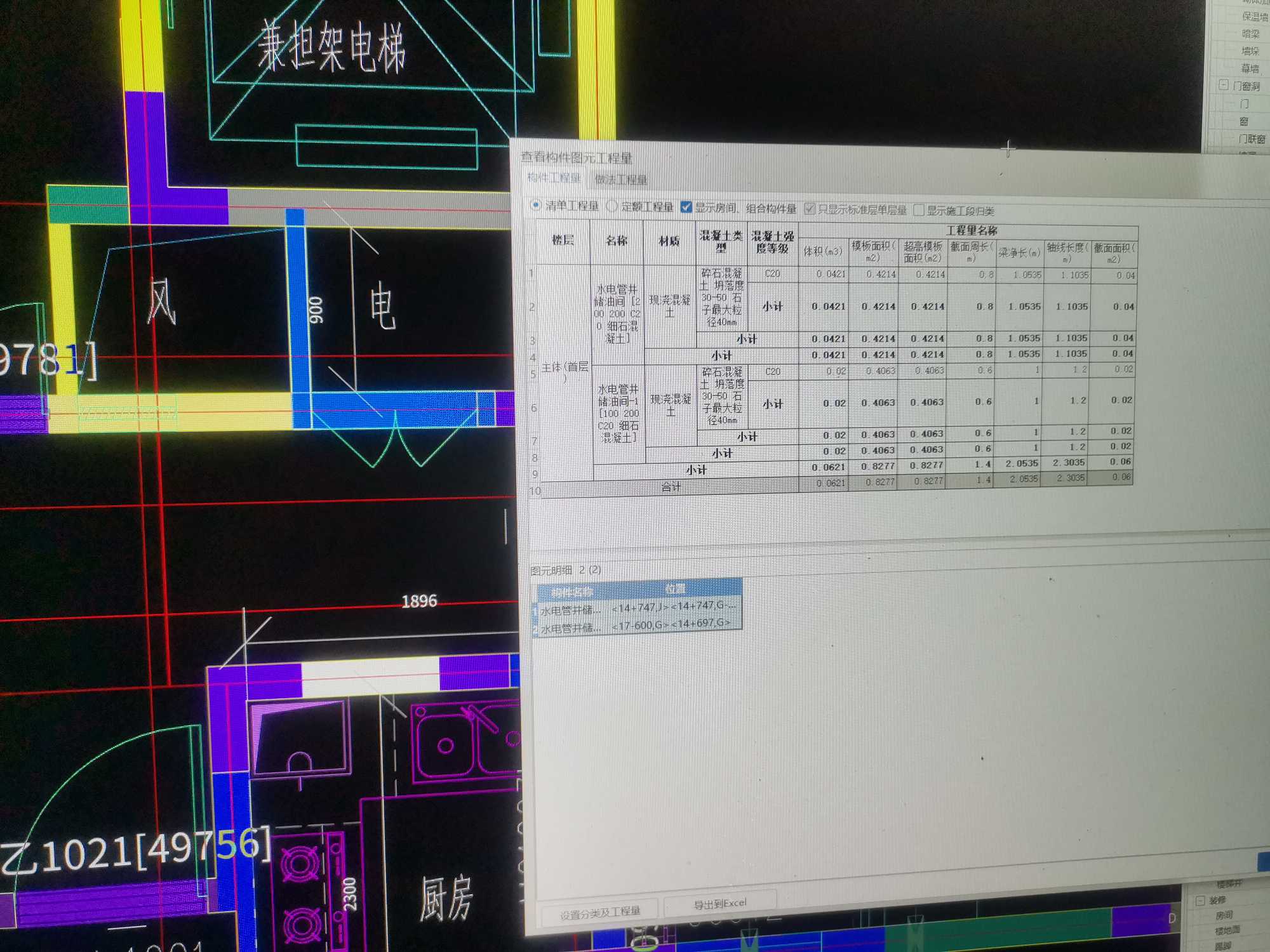The image size is (1270, 952).
Task: Select 墙垛 in the component tree
Action: (1250, 51)
